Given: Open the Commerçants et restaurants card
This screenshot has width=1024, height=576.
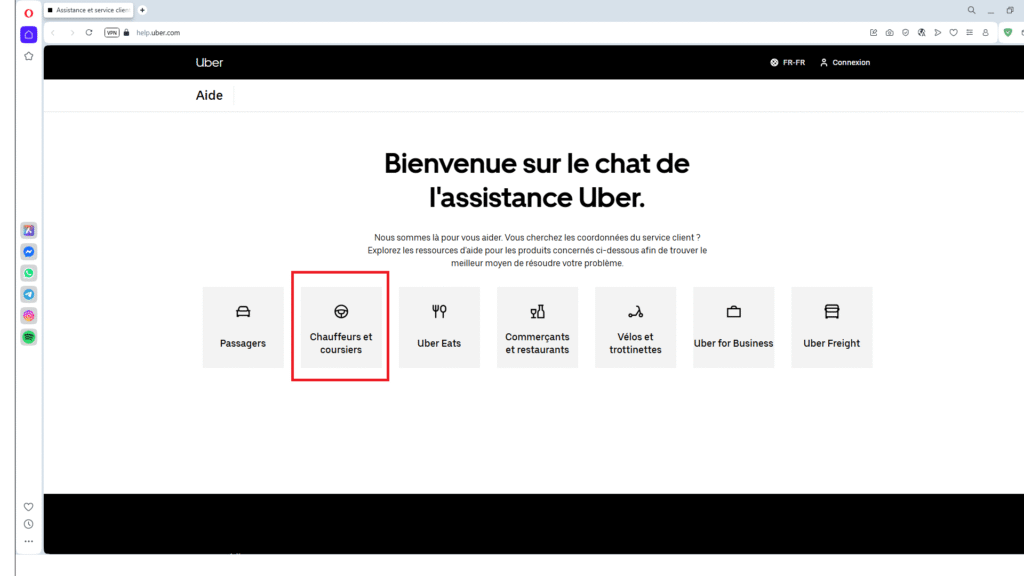Looking at the screenshot, I should (537, 327).
